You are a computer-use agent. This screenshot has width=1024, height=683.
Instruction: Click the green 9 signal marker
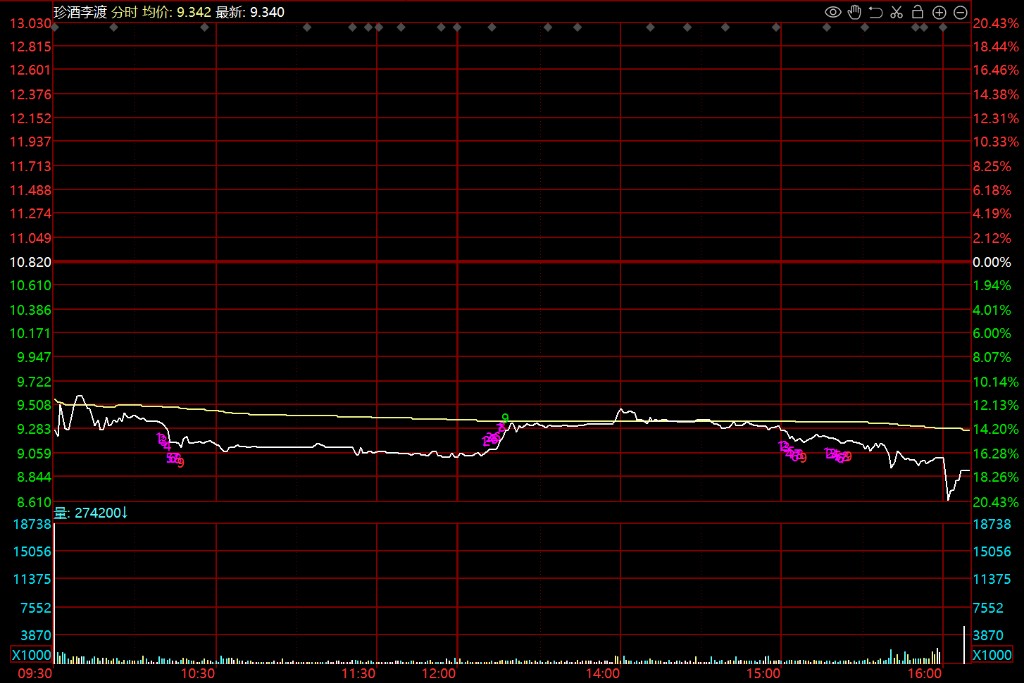pos(506,418)
